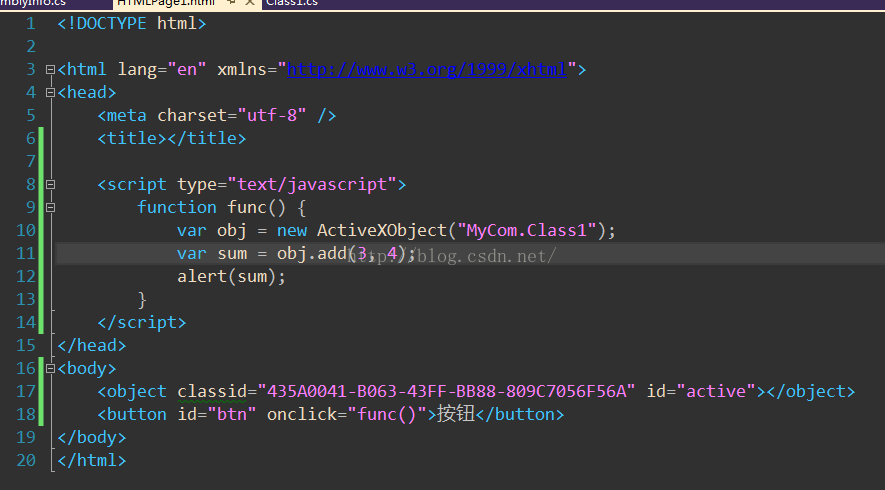The height and width of the screenshot is (490, 885).
Task: Close the HTMLPage1.html tab
Action: (x=251, y=3)
